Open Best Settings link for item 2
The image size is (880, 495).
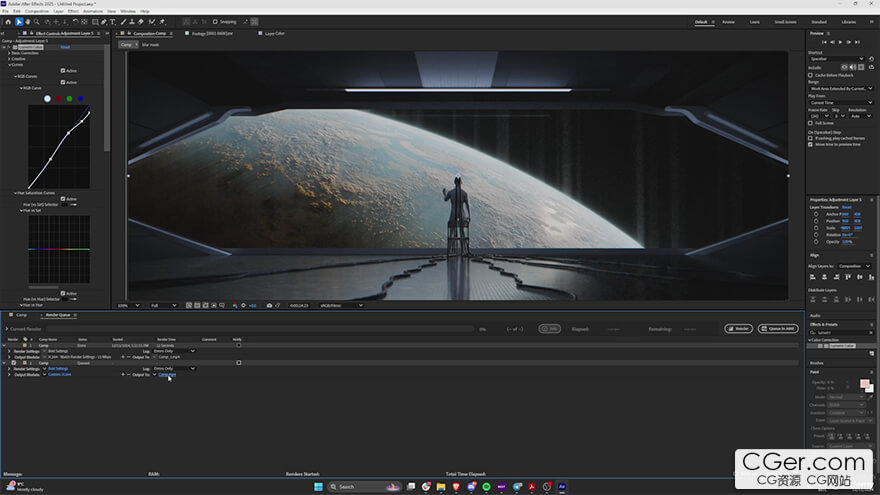pyautogui.click(x=58, y=369)
